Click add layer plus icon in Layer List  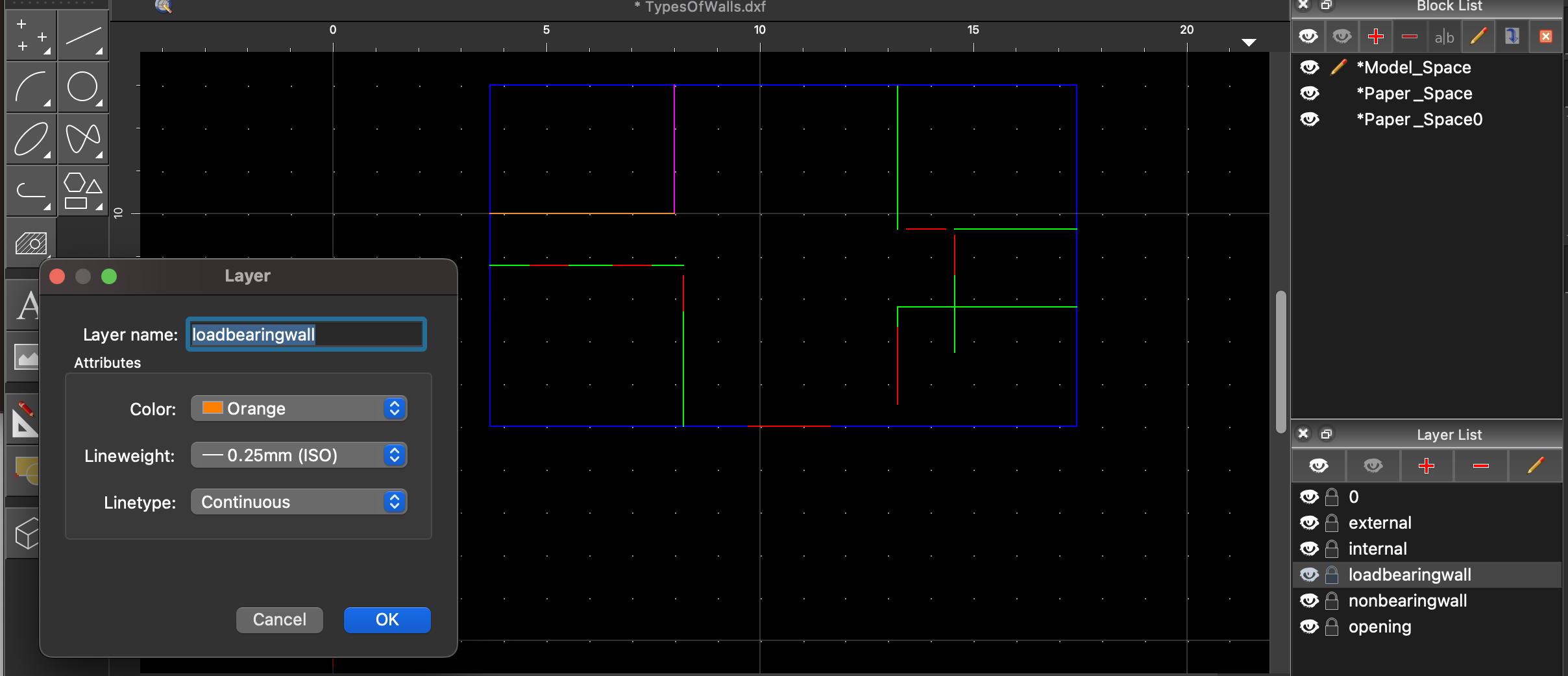(1426, 466)
